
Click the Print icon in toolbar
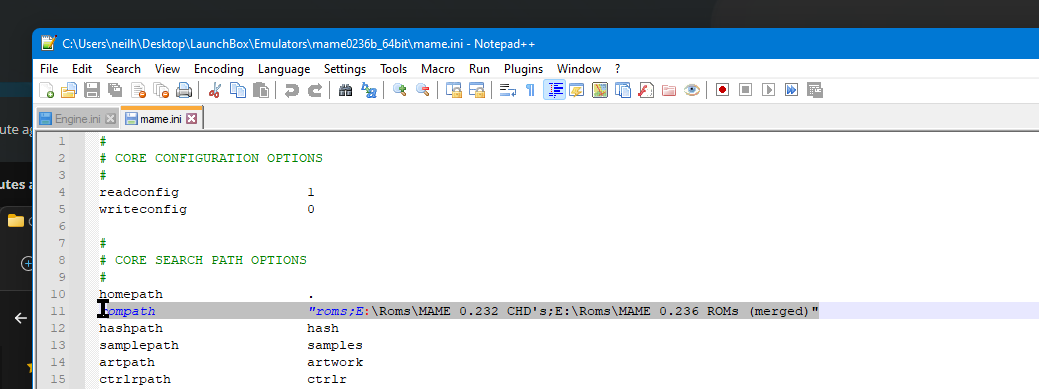click(x=184, y=90)
